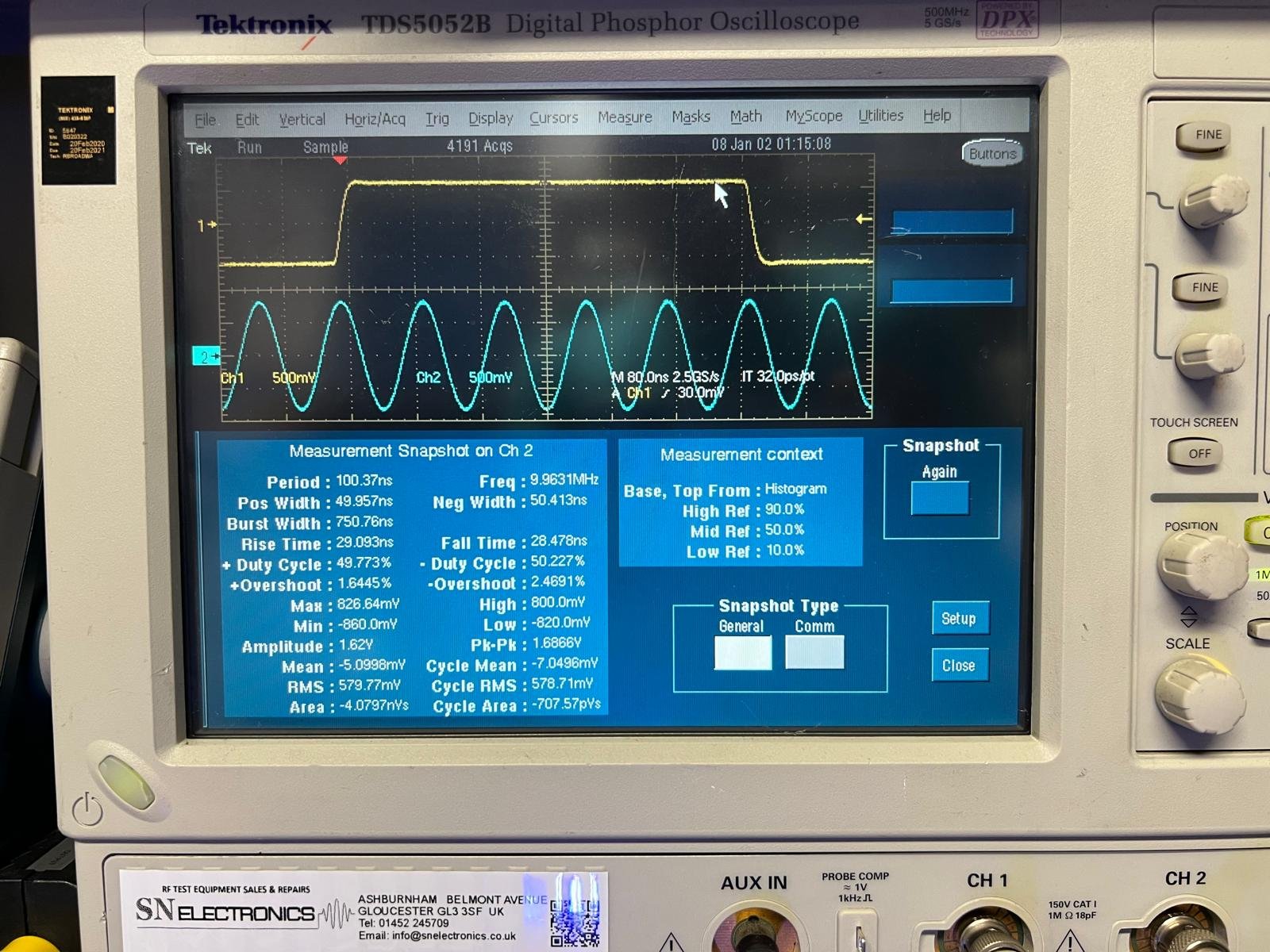Image resolution: width=1270 pixels, height=952 pixels.
Task: Click the Freq value 9.9631MHz
Action: (564, 480)
